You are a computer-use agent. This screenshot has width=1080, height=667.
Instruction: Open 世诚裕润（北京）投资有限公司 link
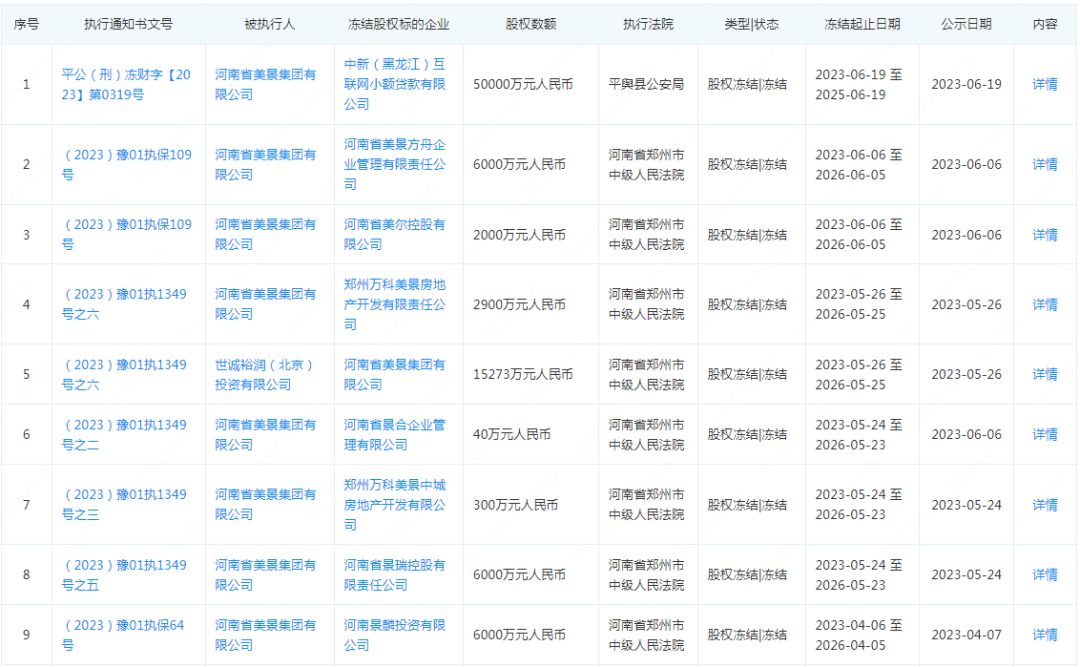click(264, 374)
